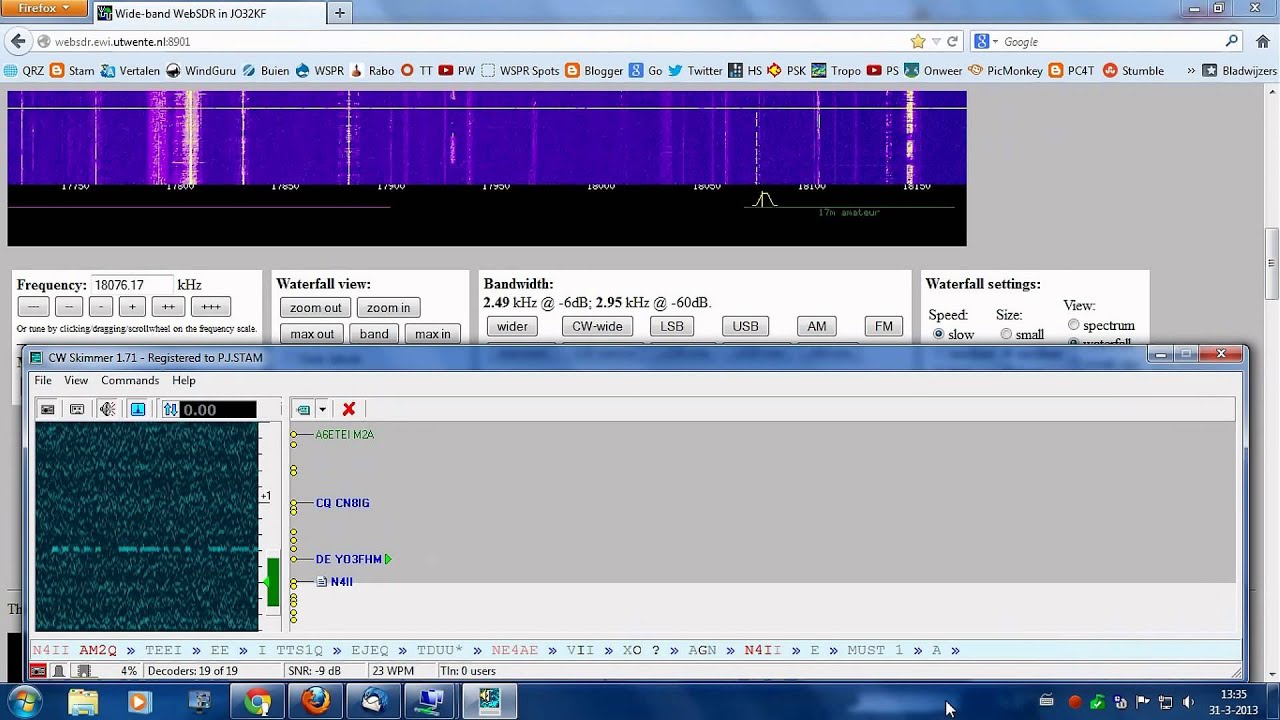Click the note icon beside N4II callsign
The height and width of the screenshot is (720, 1280).
322,581
